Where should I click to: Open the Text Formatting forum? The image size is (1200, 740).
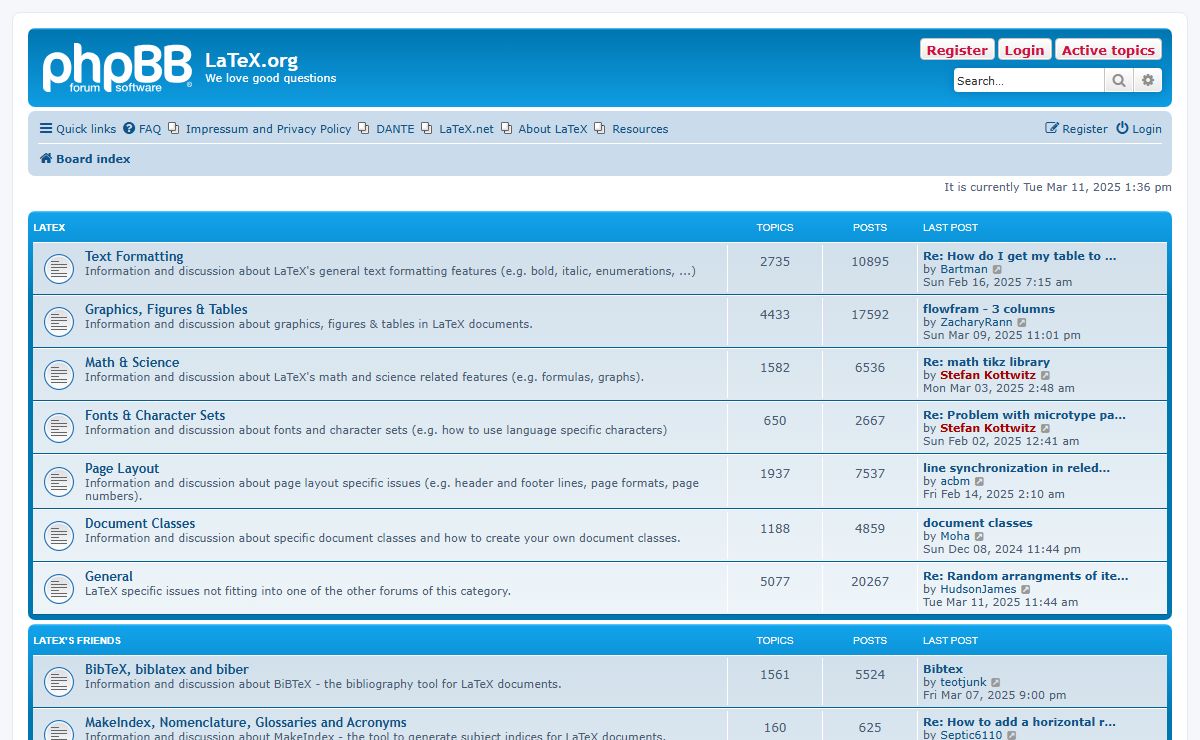[134, 256]
